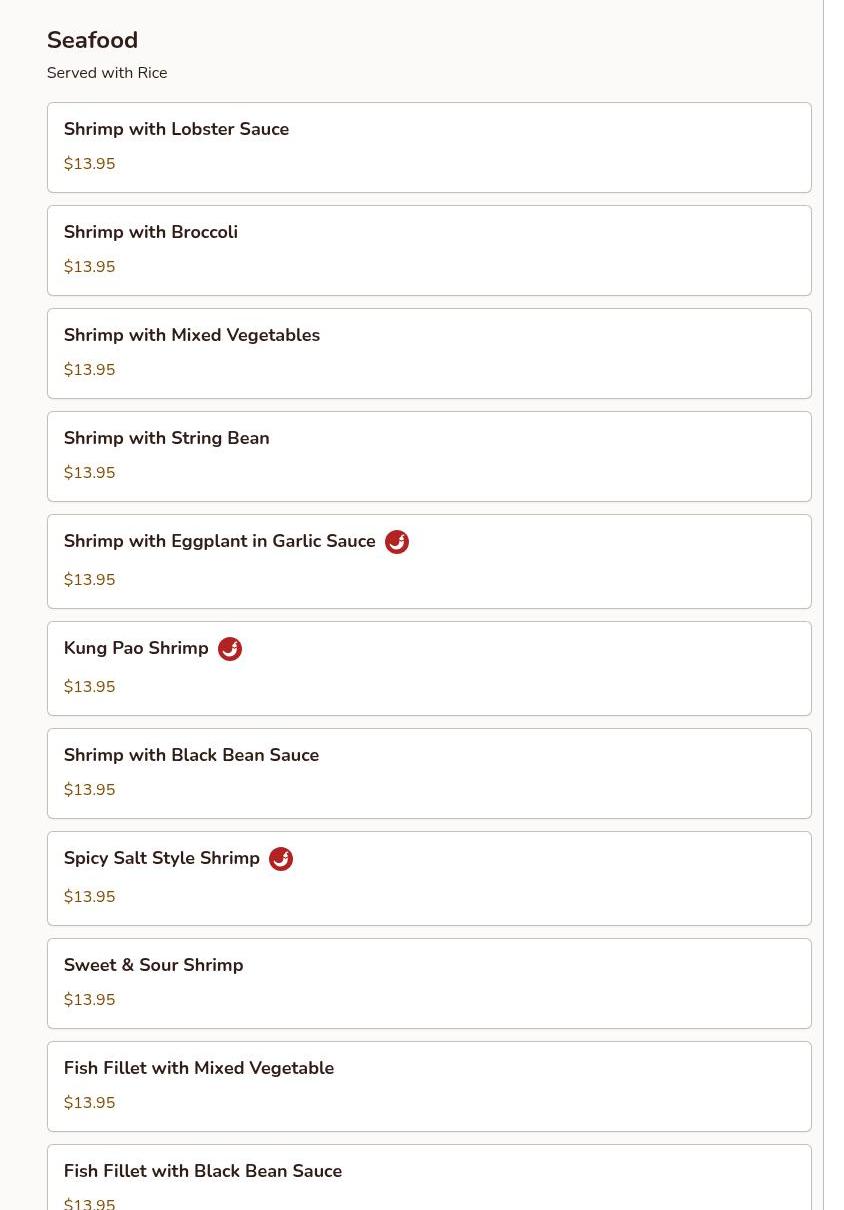Open the Spicy Salt Style Shrimp title
Viewport: 844px width, 1210px height.
[162, 858]
